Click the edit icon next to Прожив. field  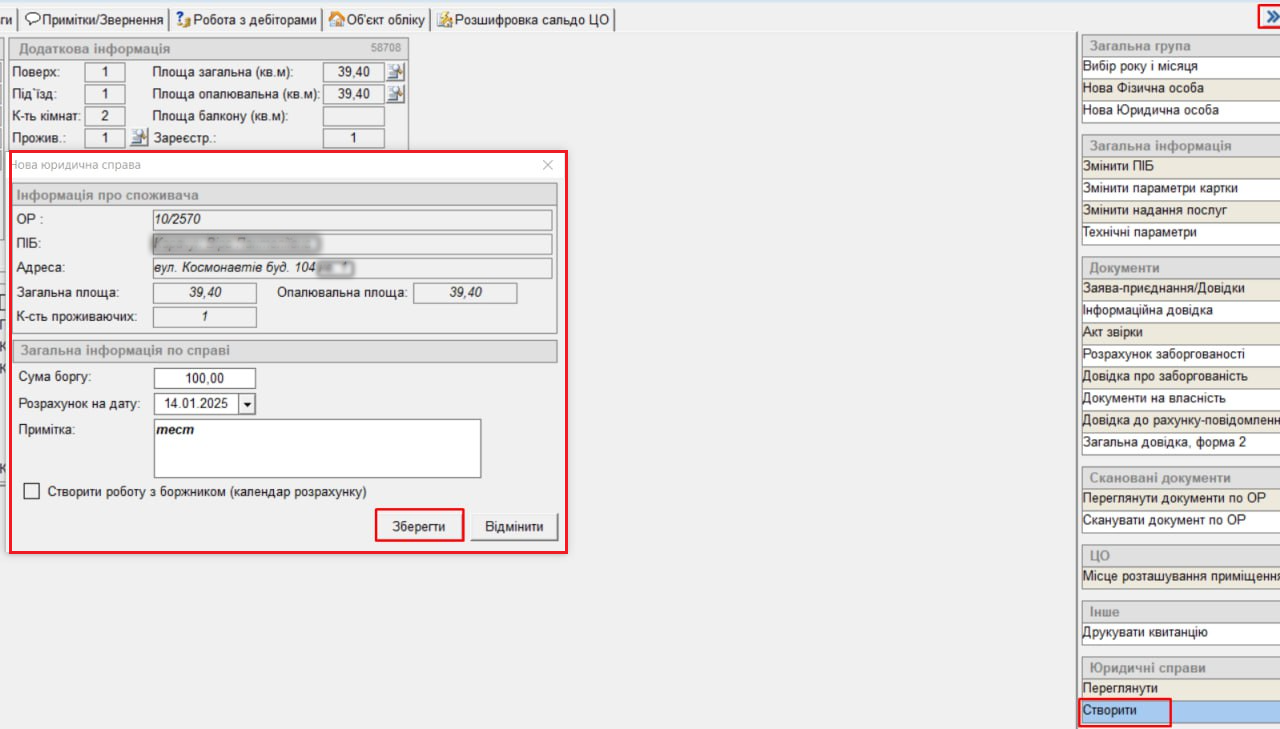pyautogui.click(x=138, y=138)
